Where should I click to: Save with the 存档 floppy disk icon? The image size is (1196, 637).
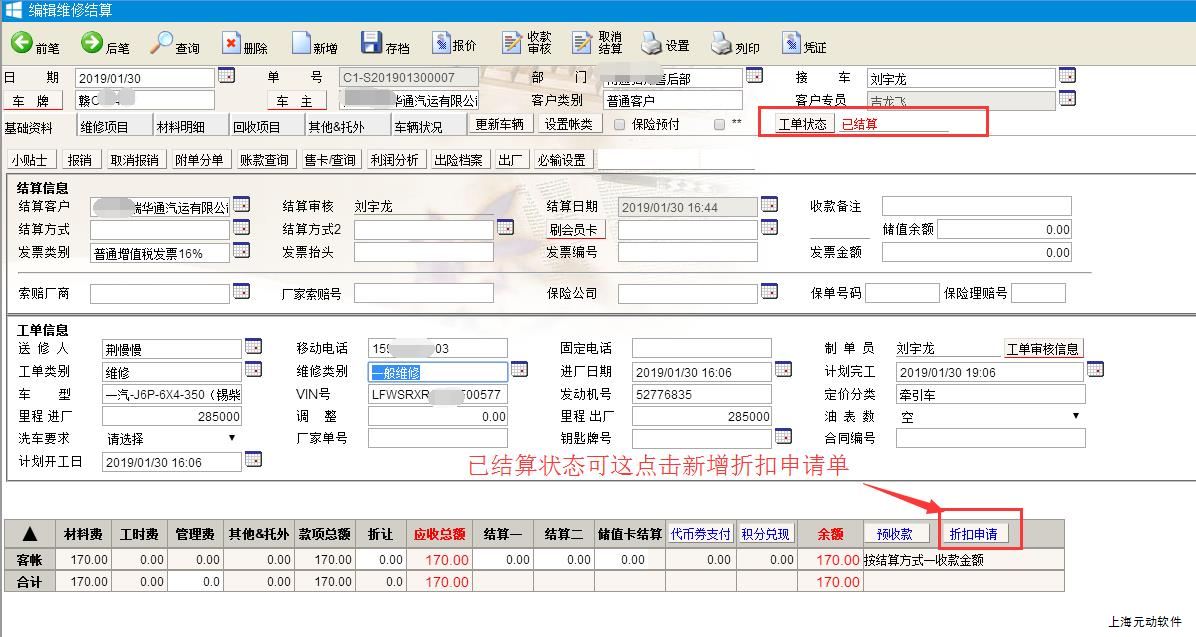click(x=372, y=43)
